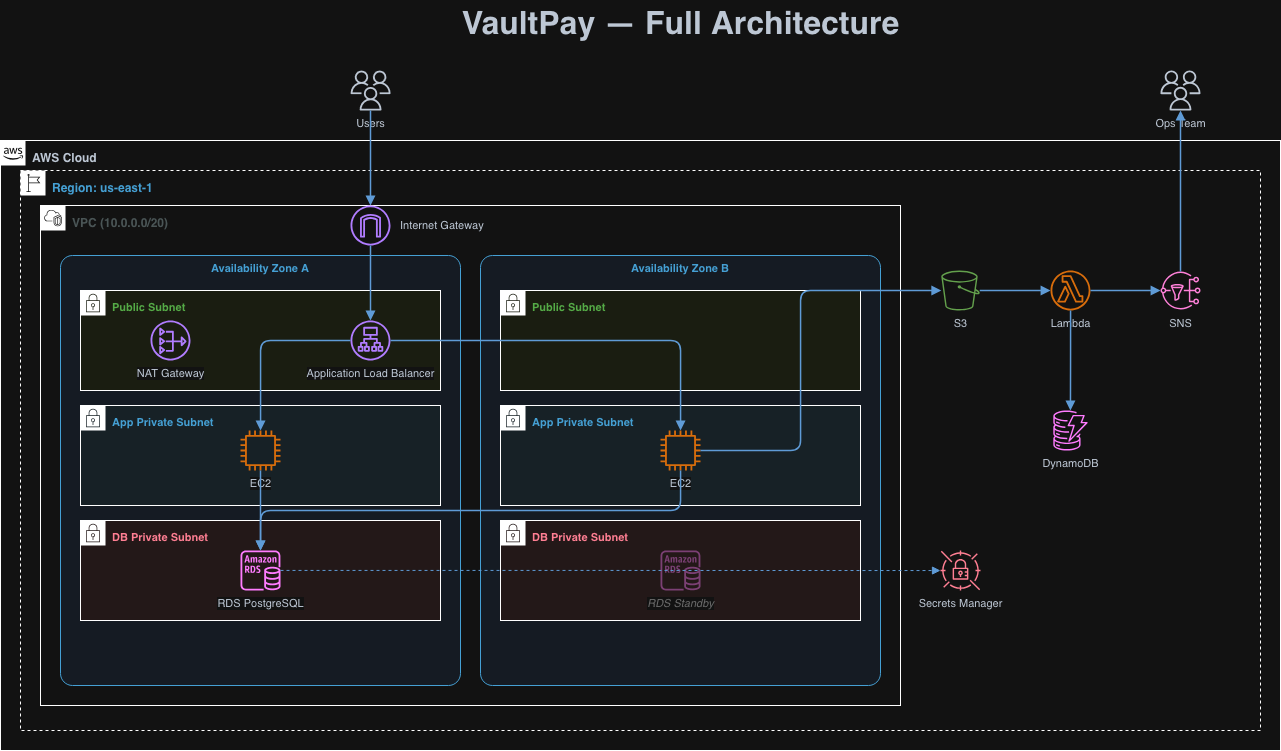Select the 'Region: us-east-1' label
1281x751 pixels.
(102, 188)
